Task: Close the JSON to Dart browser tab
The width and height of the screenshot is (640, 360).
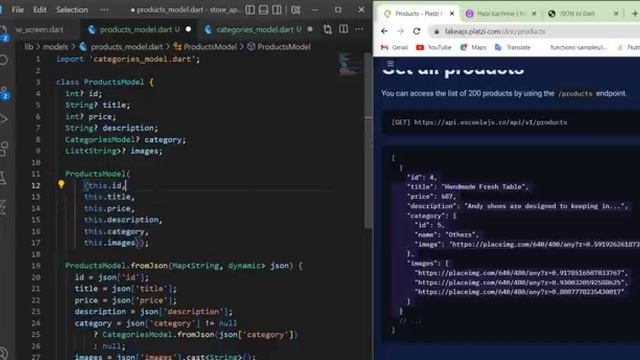Action: coord(616,13)
